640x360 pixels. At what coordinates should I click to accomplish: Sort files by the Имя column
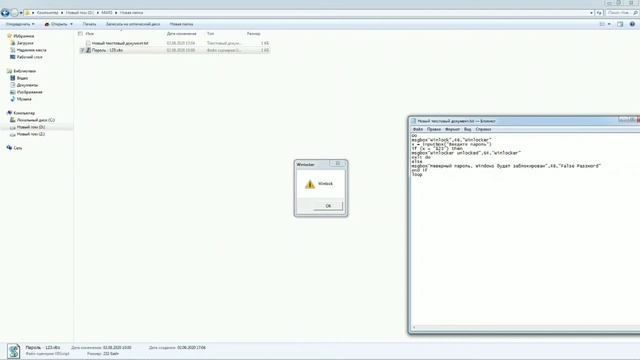[90, 34]
